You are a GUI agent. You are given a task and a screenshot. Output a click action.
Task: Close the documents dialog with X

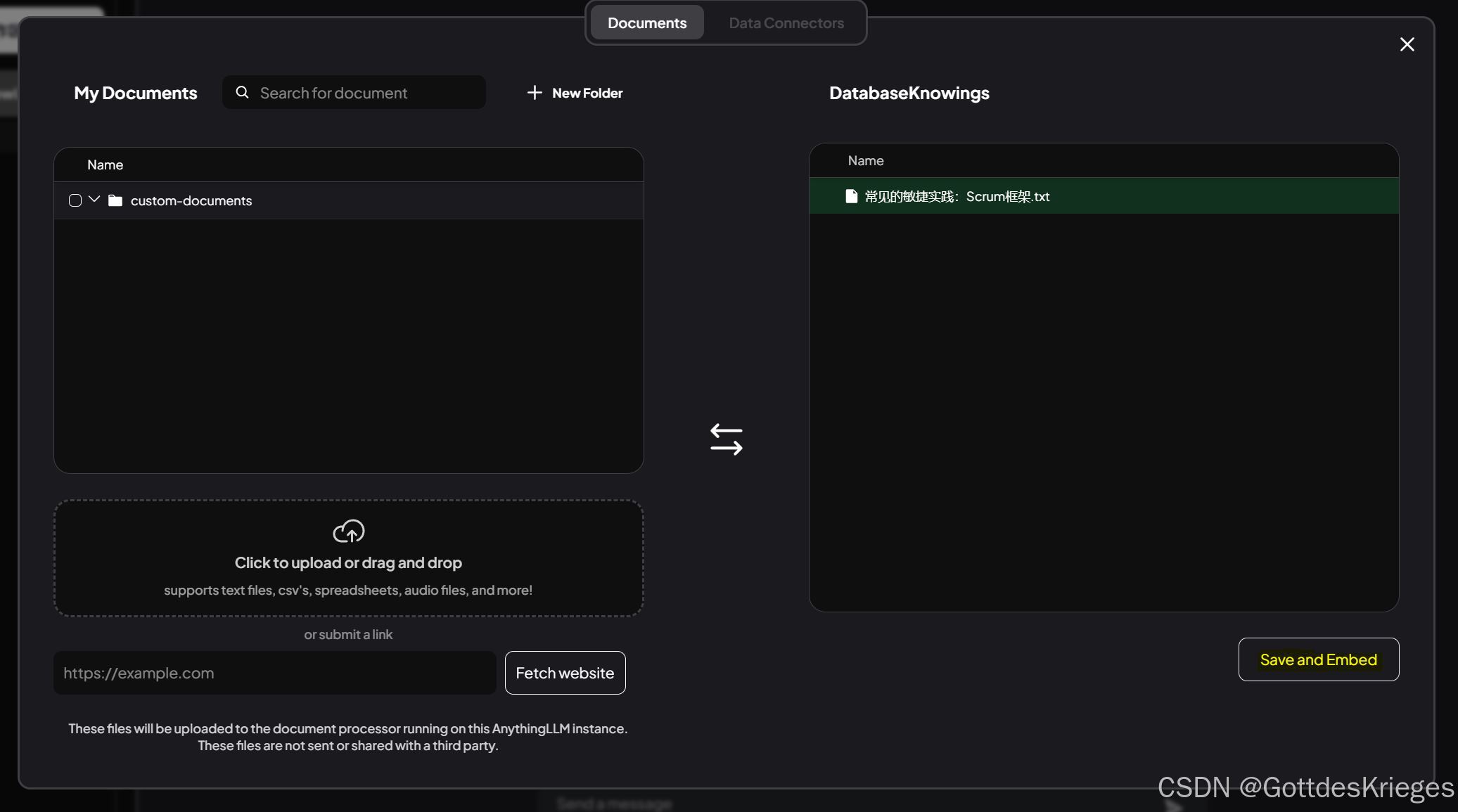click(x=1407, y=44)
